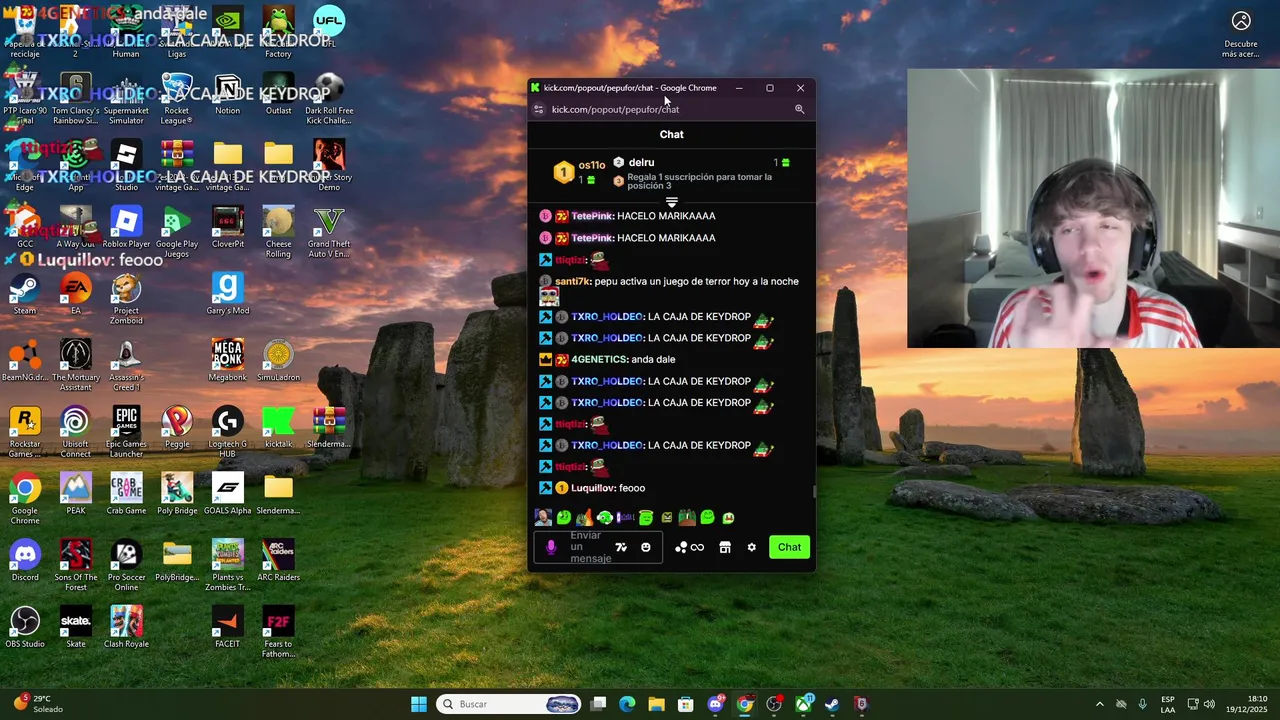Open Peggle desktop icon
Screen dimensions: 1280x720
177,428
